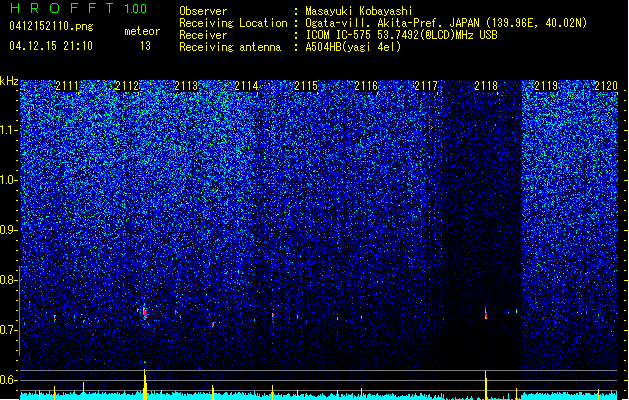The width and height of the screenshot is (629, 400).
Task: Click the observer name Masayuki Kobayashi
Action: pos(359,11)
